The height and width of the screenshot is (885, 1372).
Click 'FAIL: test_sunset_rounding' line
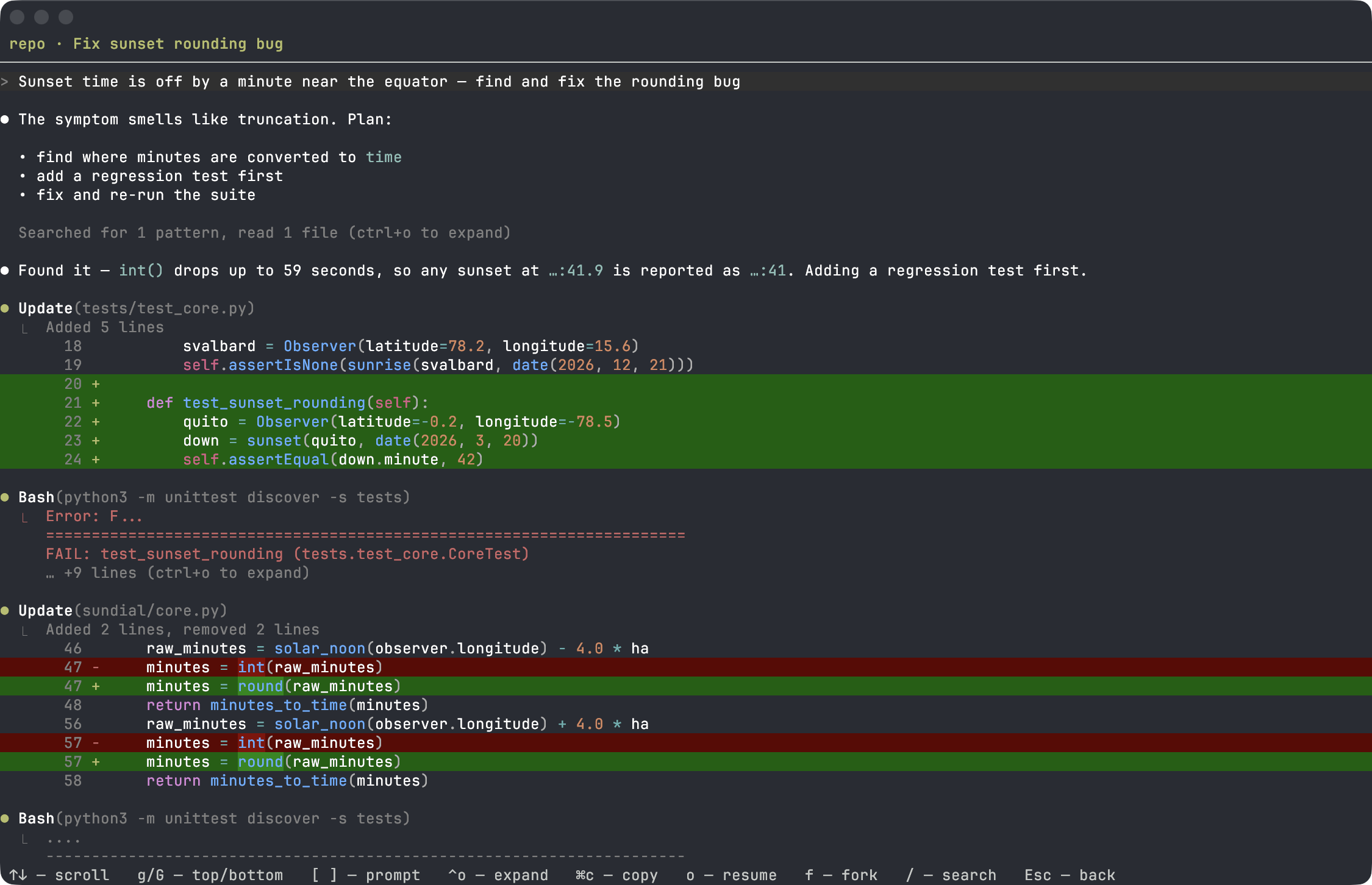click(287, 554)
